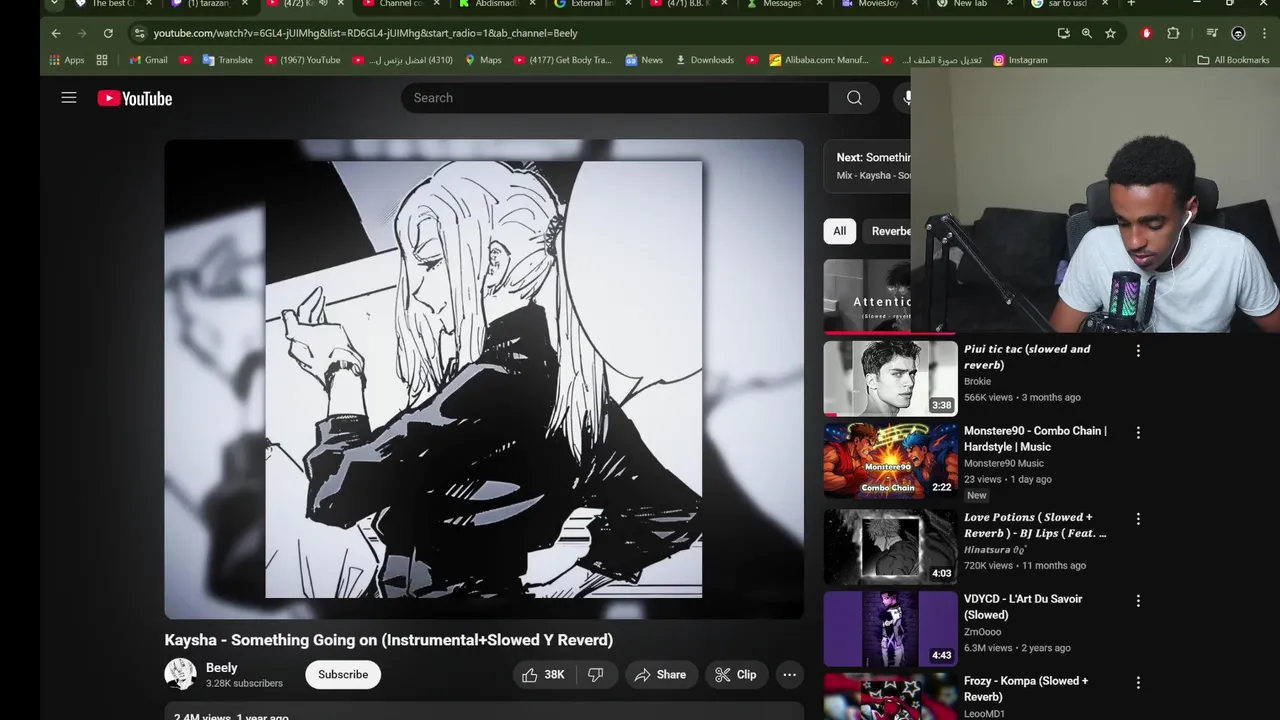Mute the playing tab speaker icon
Image resolution: width=1280 pixels, height=720 pixels.
click(322, 4)
